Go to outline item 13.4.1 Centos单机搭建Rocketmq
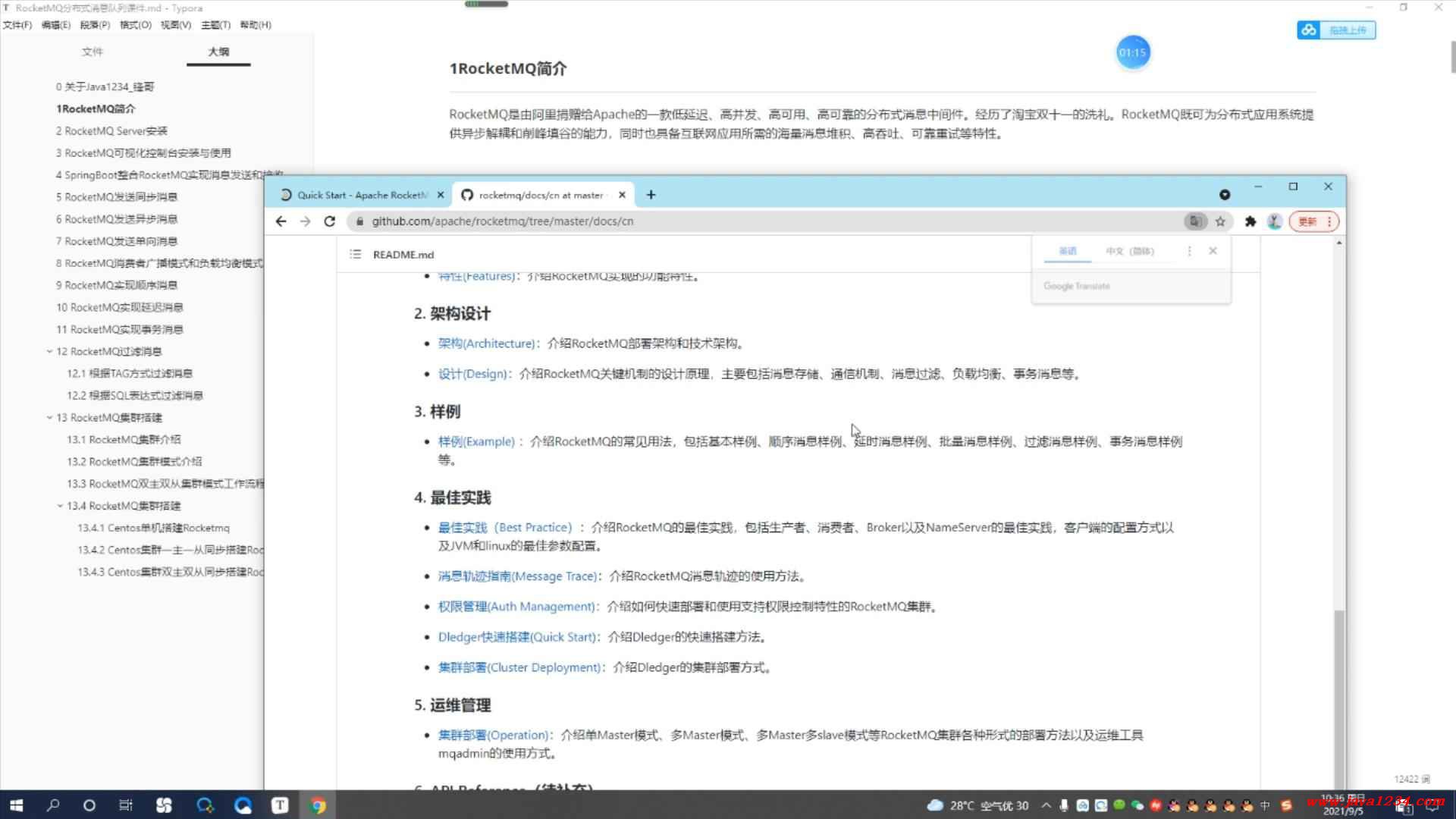This screenshot has height=819, width=1456. 153,528
